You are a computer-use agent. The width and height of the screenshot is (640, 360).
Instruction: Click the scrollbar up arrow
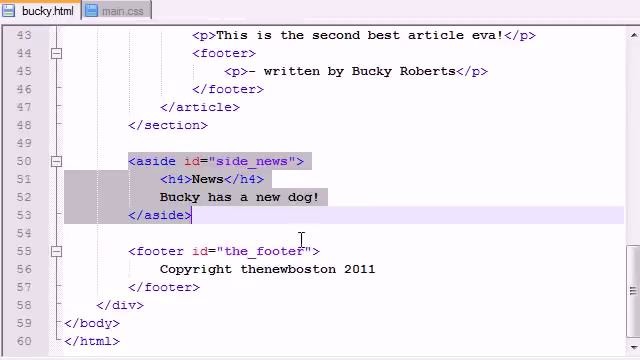click(x=633, y=36)
